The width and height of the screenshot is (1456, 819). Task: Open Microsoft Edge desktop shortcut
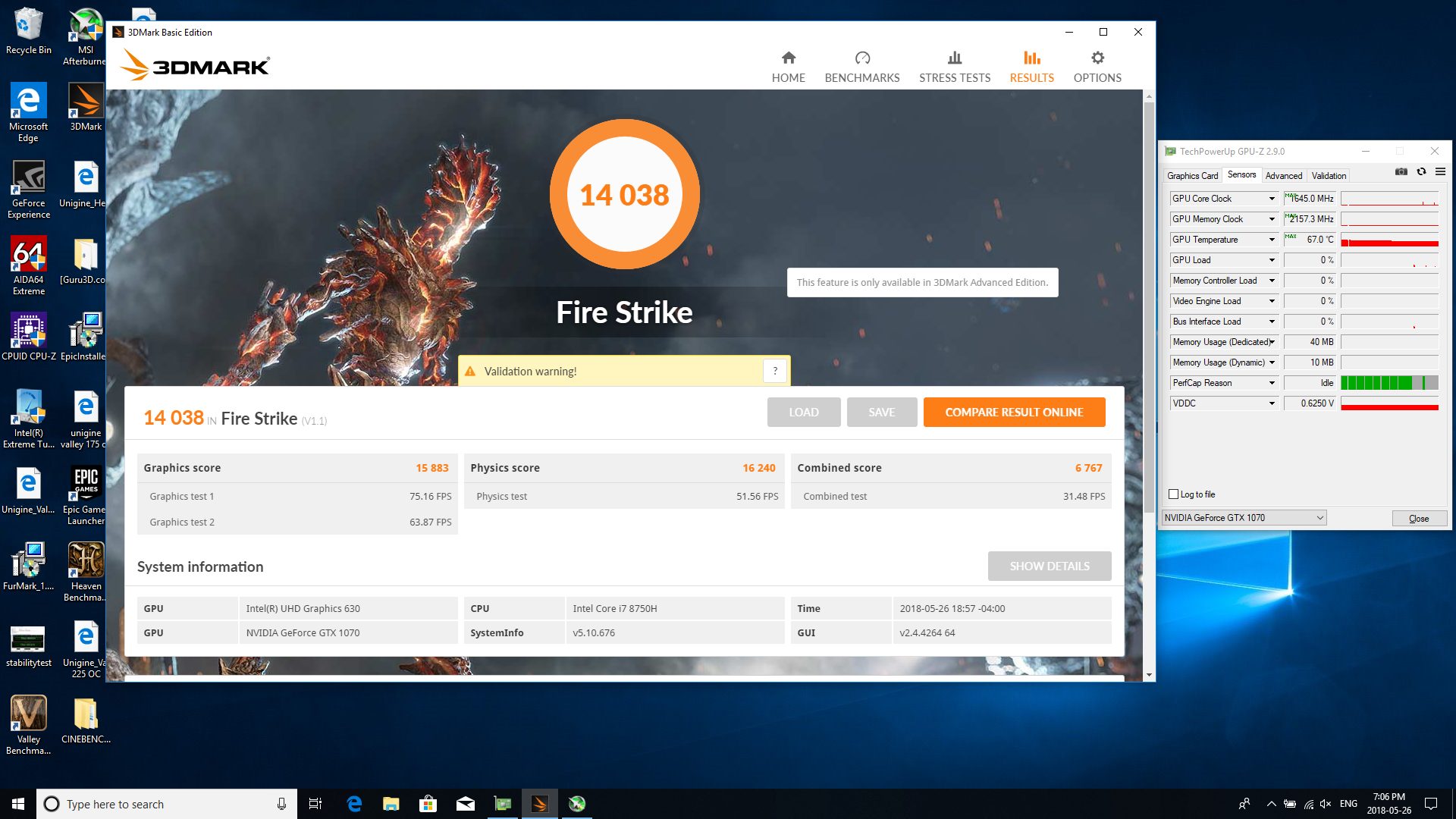28,112
